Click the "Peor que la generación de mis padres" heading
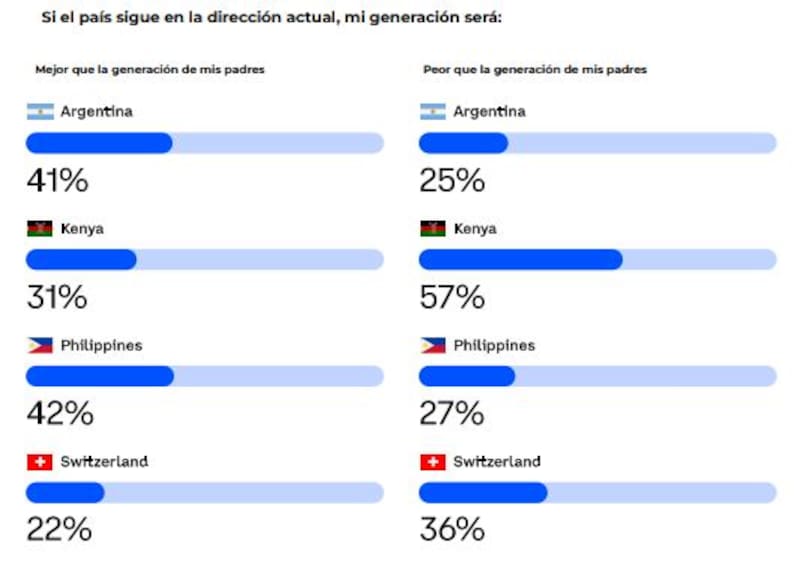The image size is (800, 583). 533,70
